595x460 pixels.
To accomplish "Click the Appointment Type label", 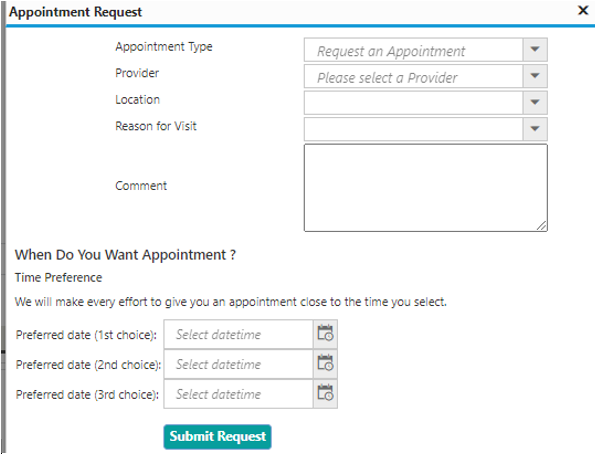I will [164, 47].
